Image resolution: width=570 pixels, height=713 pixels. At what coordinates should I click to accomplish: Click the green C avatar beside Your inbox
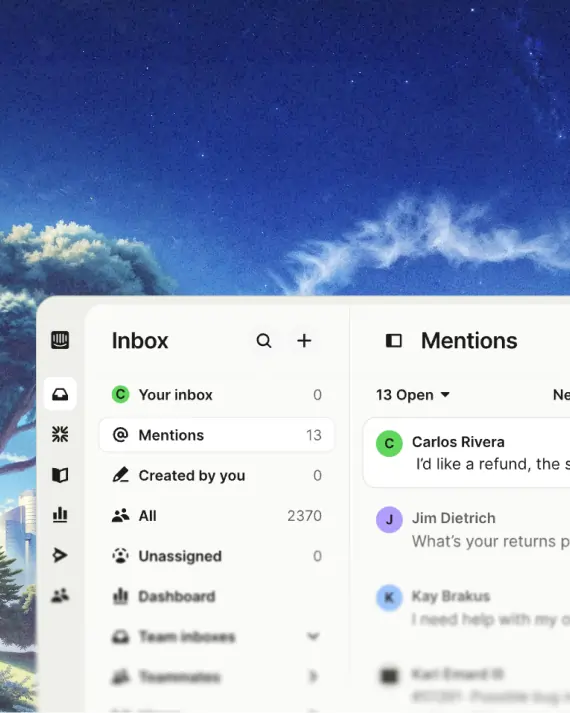coord(120,394)
